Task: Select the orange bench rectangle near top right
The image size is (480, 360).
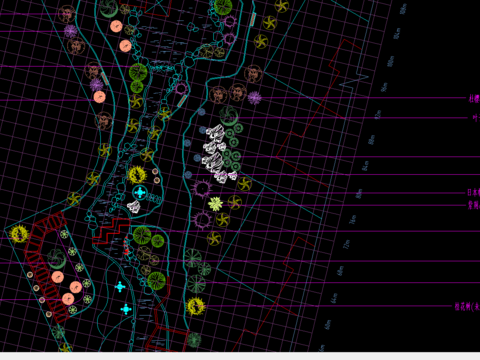Action: 253,19
